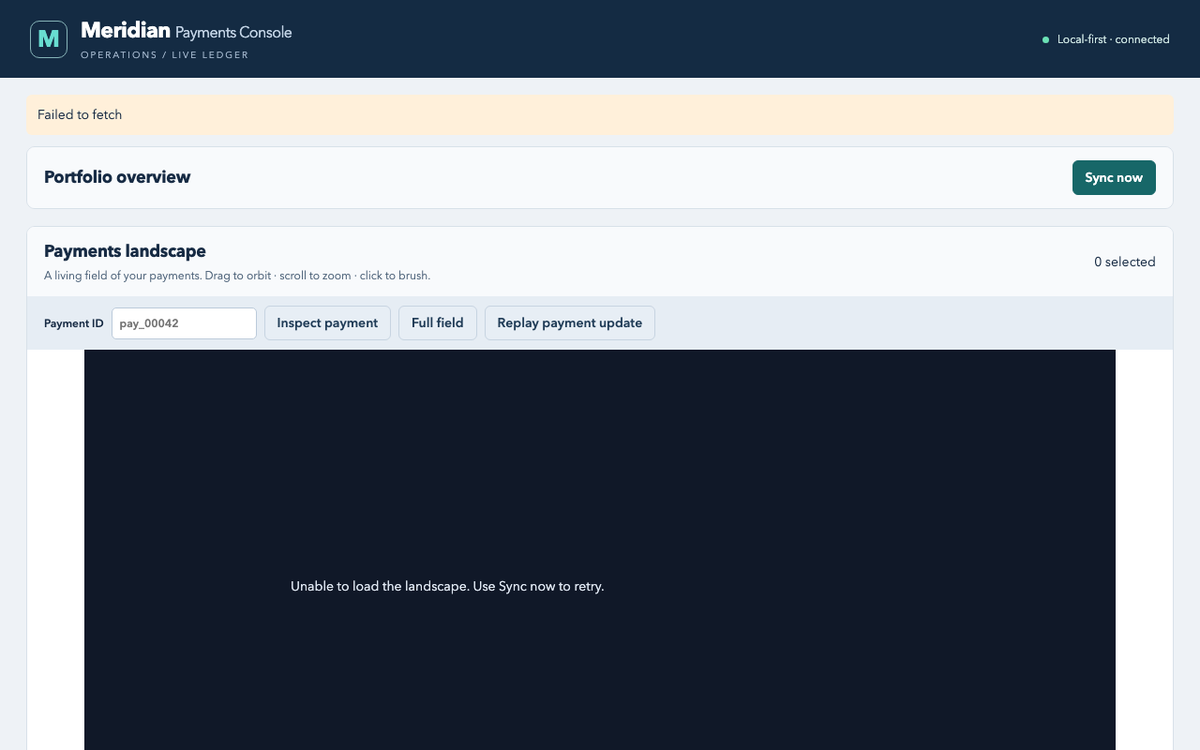Click the 'Local-first · connected' status text
Viewport: 1200px width, 750px height.
tap(1113, 40)
